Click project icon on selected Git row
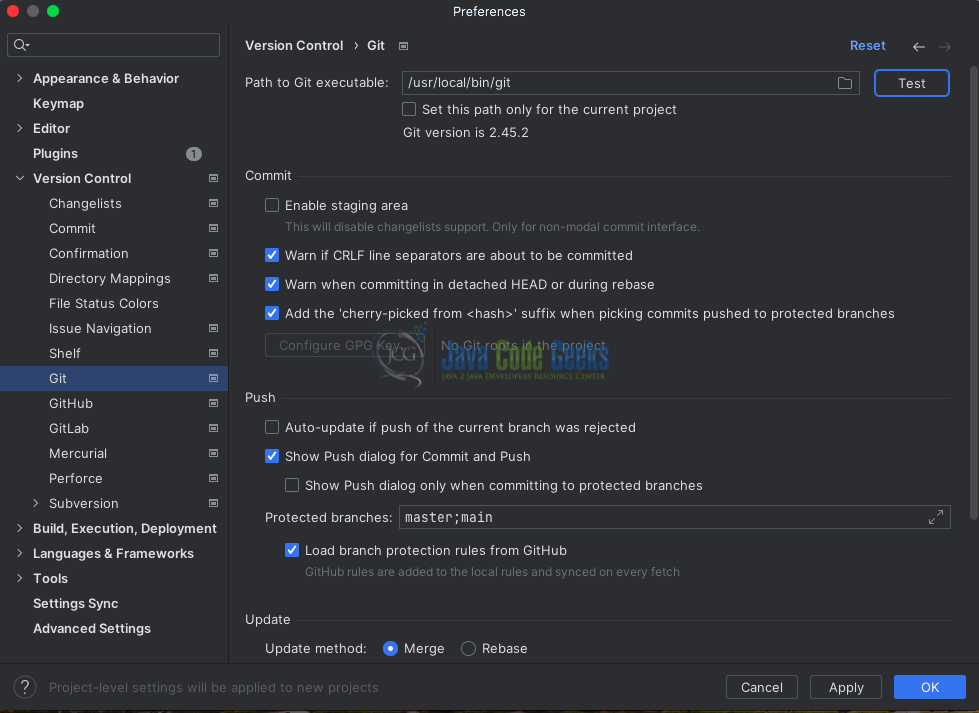This screenshot has height=713, width=979. pyautogui.click(x=214, y=378)
